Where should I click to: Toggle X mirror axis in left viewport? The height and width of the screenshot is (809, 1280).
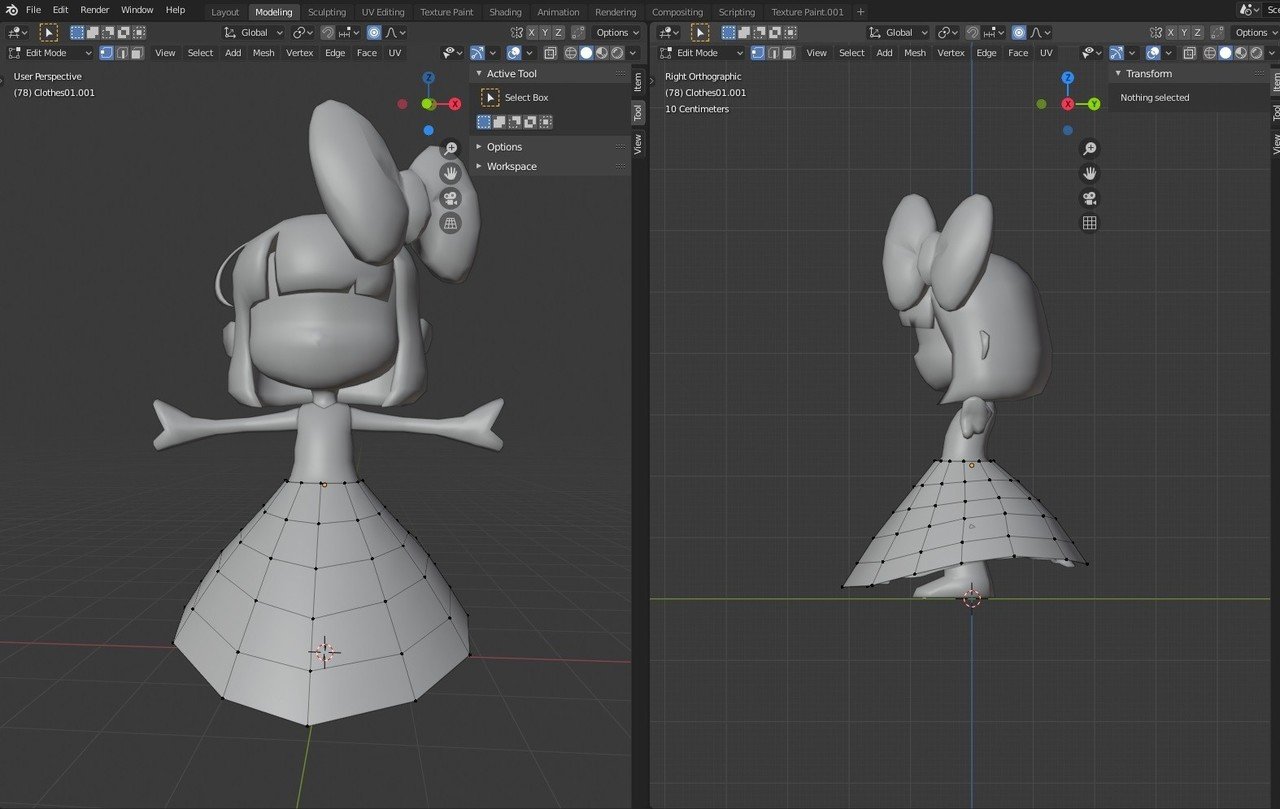[531, 33]
